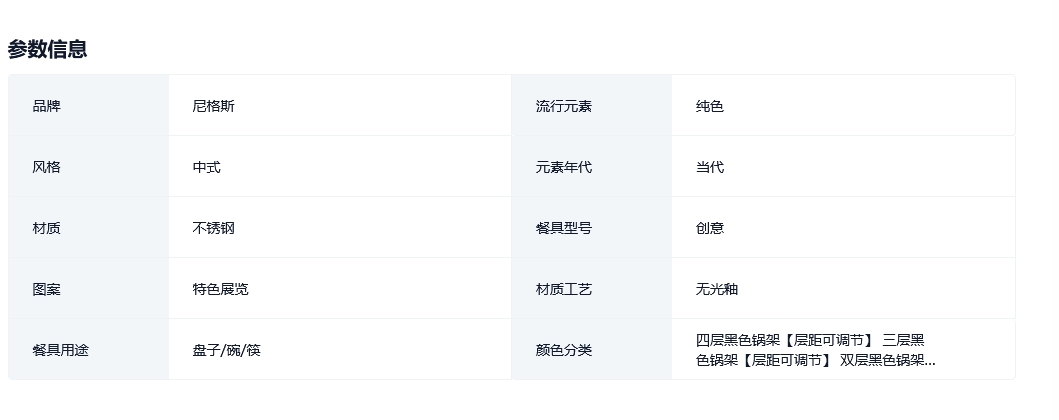Select the 风格 label cell
Image resolution: width=1059 pixels, height=420 pixels.
46,167
